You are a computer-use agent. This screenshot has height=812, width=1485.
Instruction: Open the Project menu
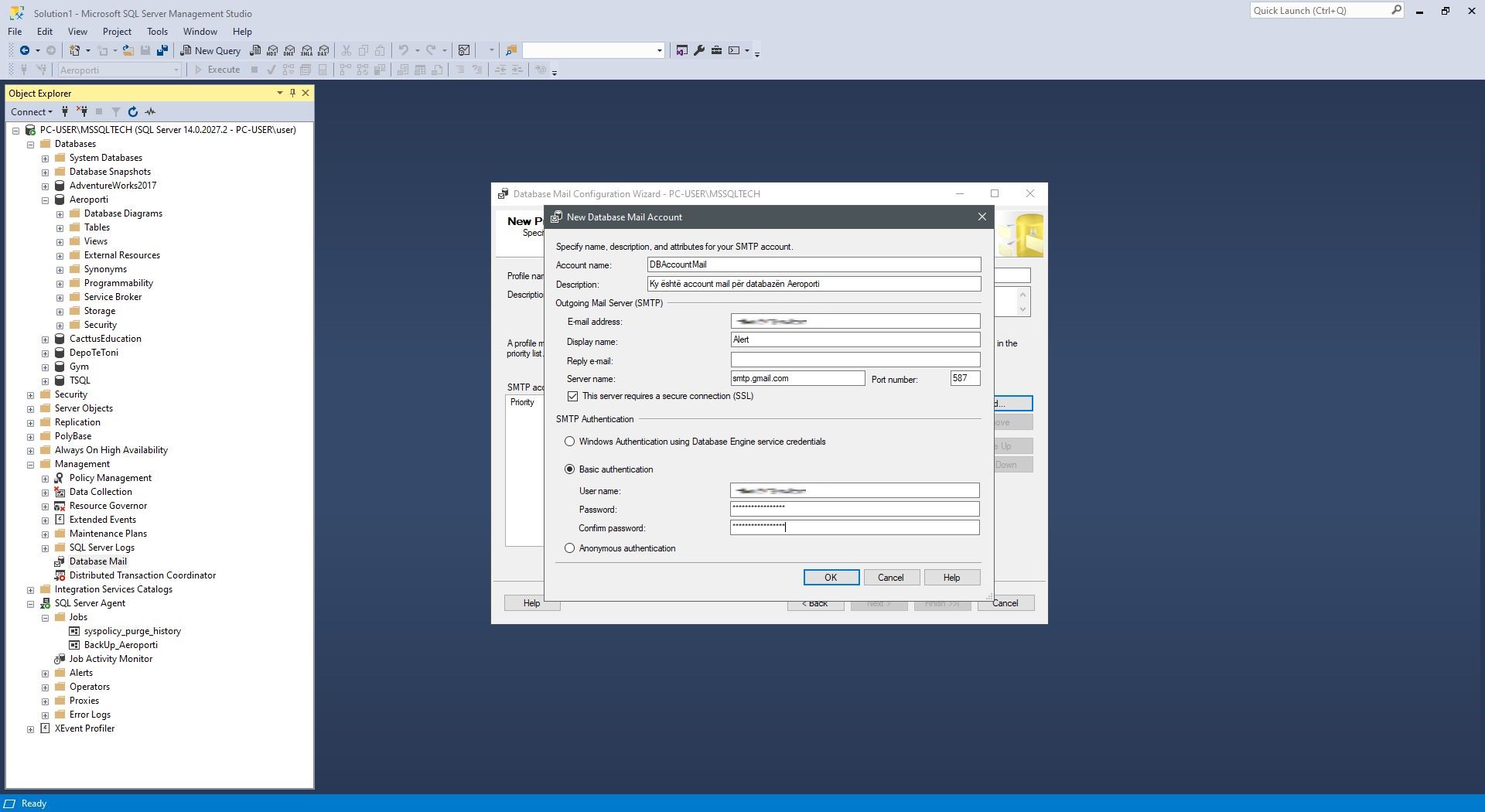coord(117,32)
